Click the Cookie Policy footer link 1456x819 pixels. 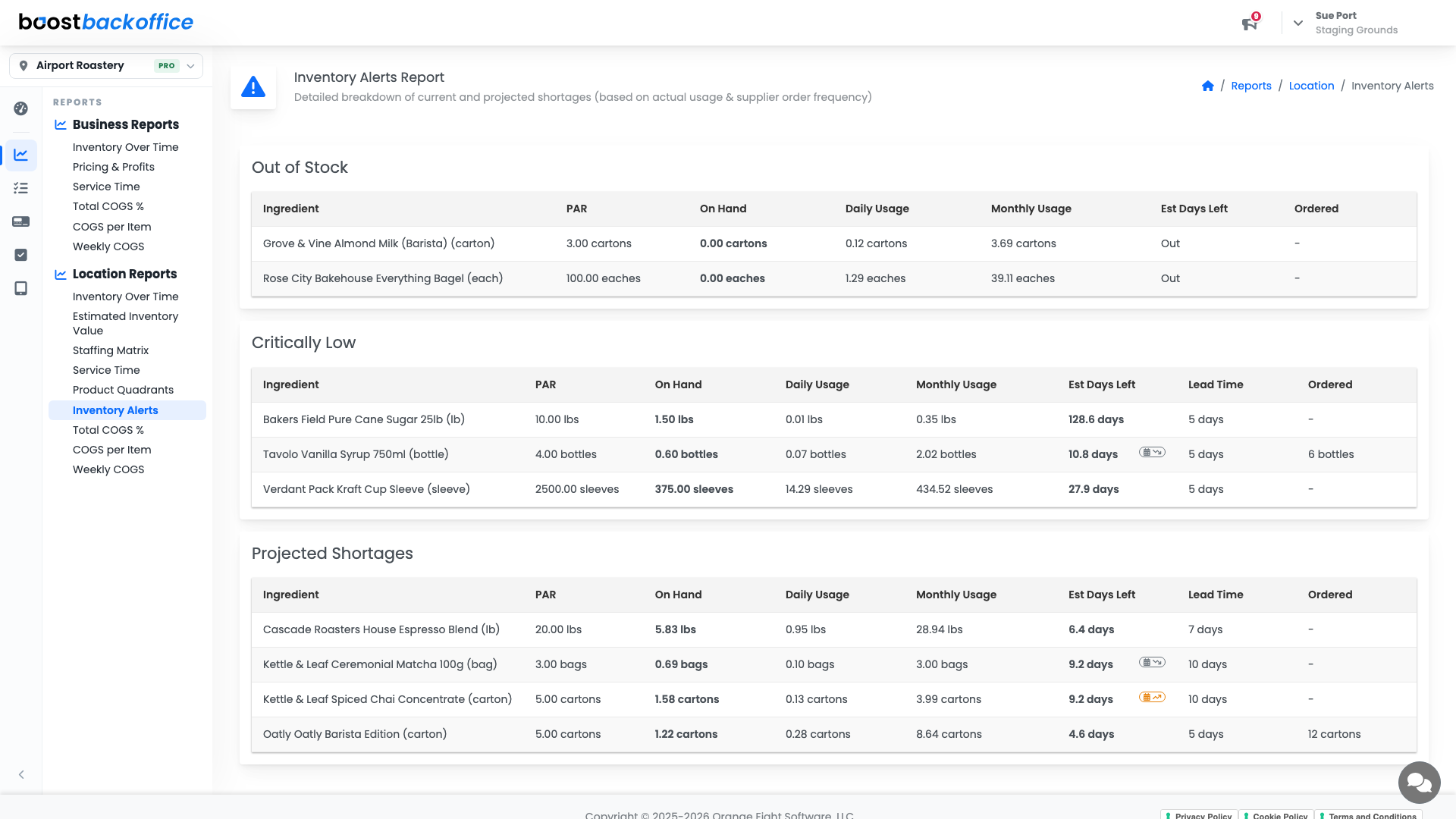click(x=1276, y=816)
